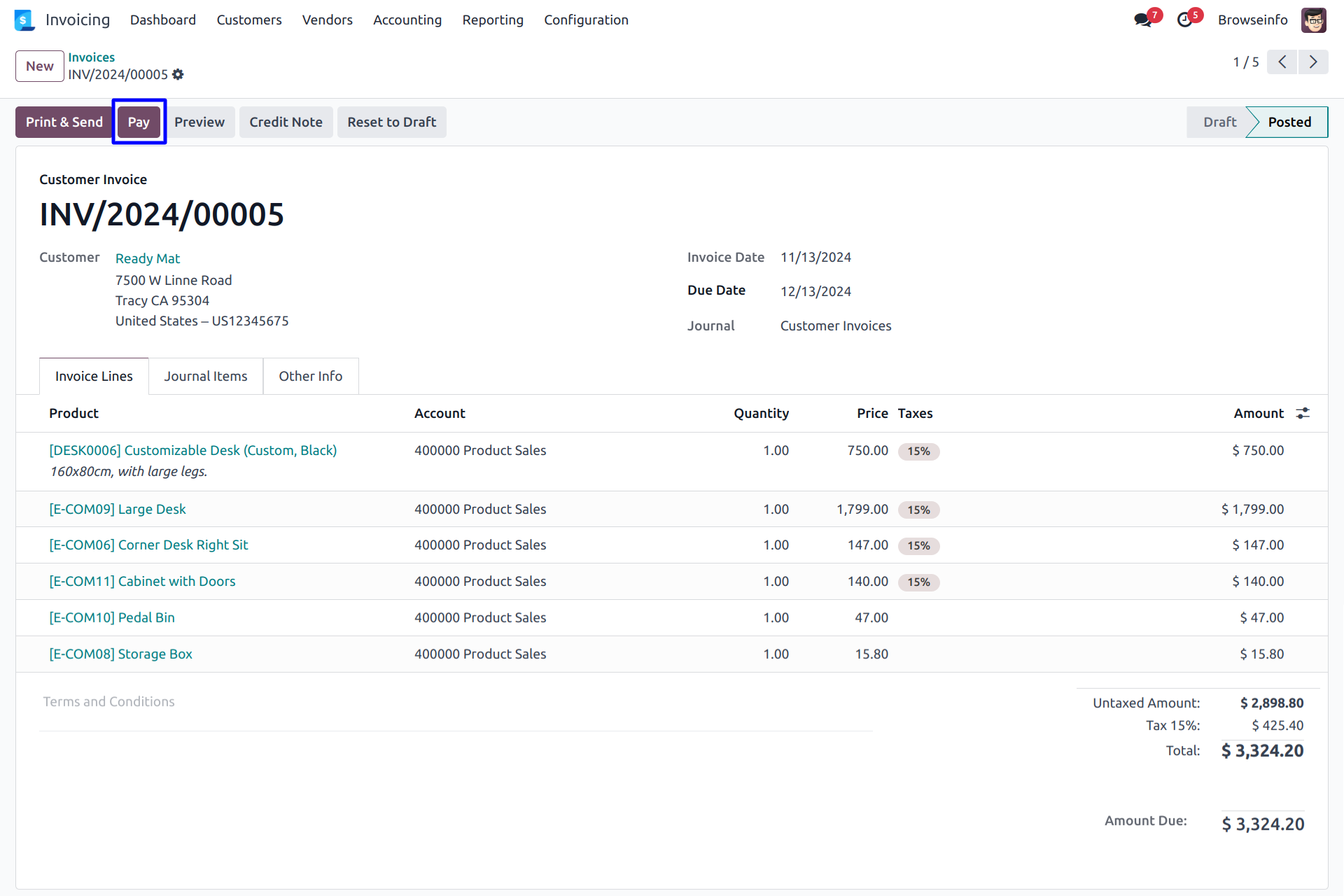Expand the Customers menu

[x=248, y=20]
